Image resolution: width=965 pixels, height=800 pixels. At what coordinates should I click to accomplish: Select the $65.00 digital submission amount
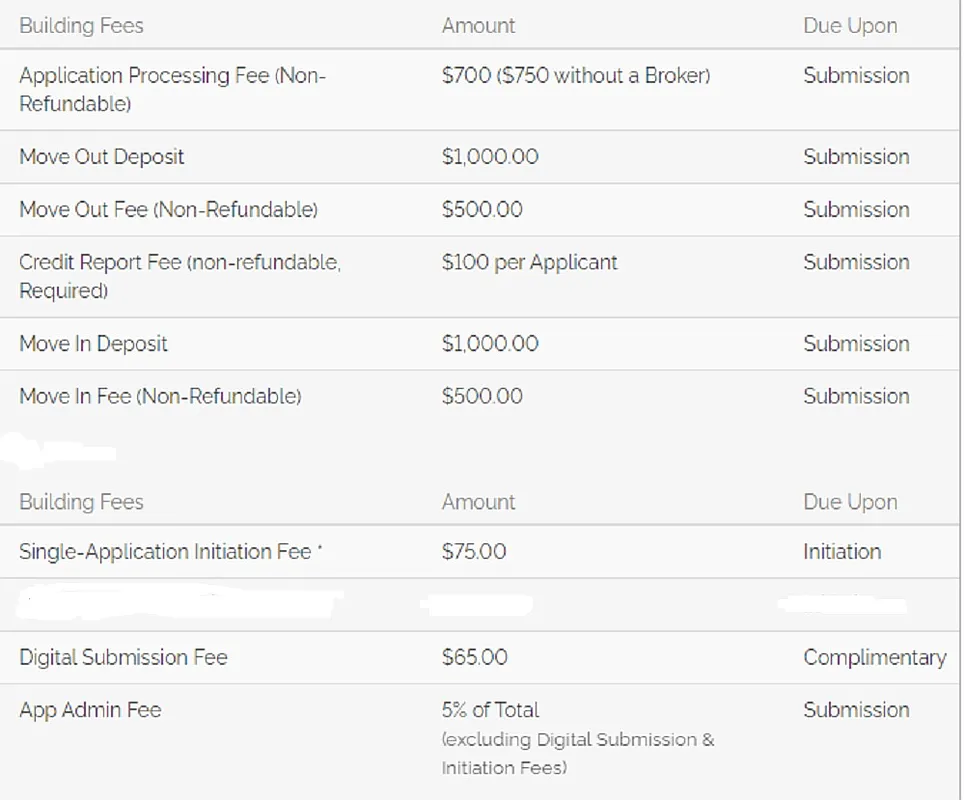click(x=474, y=658)
